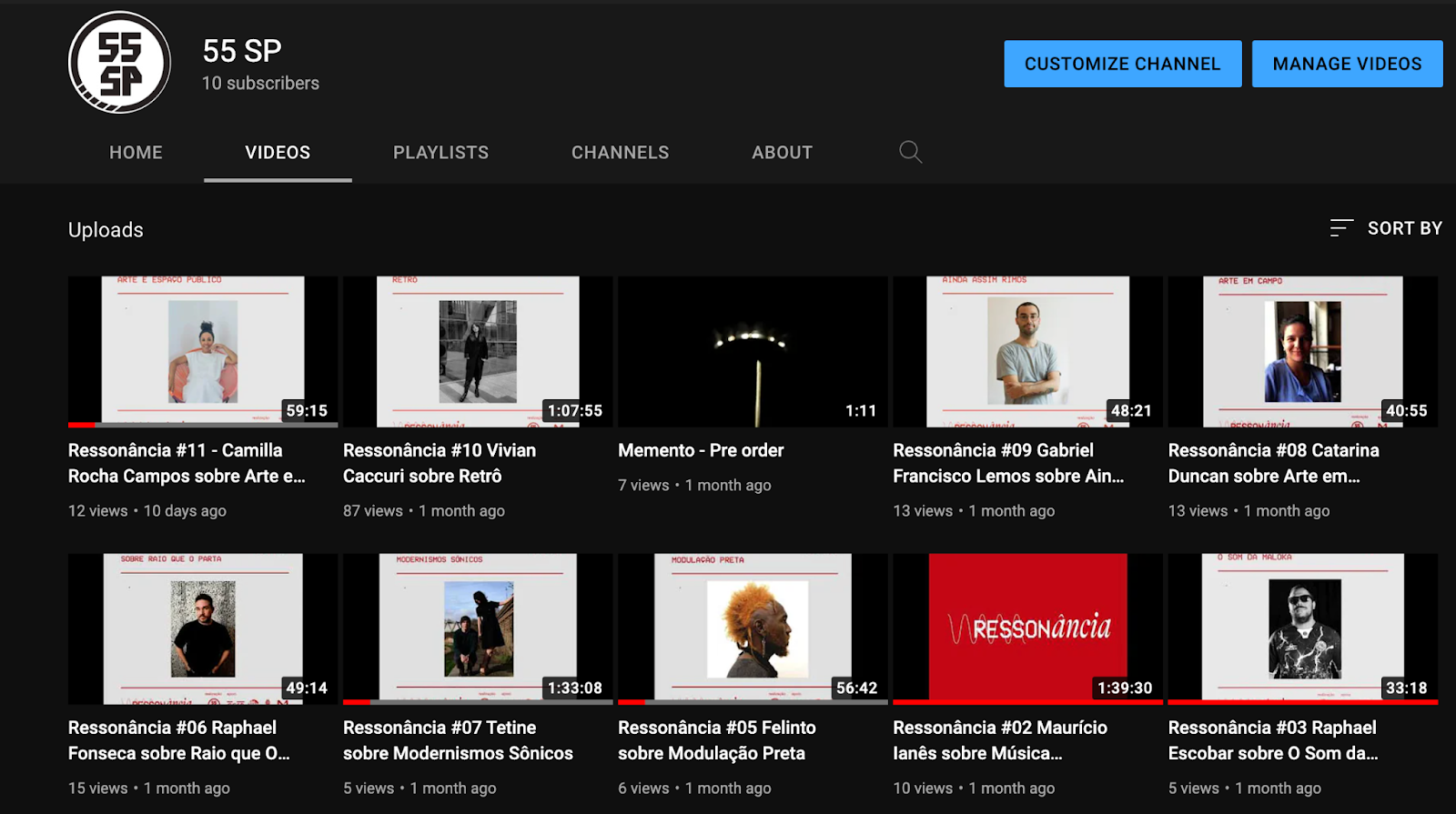1456x814 pixels.
Task: Click "7 views • 1 month ago" text
Action: [x=694, y=486]
